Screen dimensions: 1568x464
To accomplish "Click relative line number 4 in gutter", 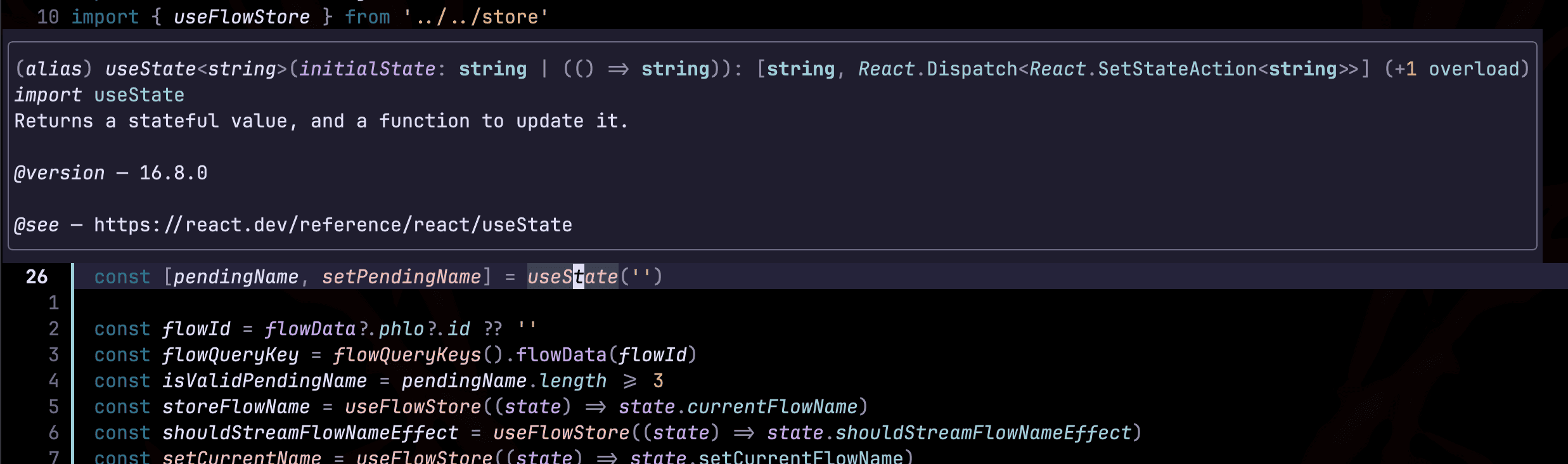I will click(x=54, y=380).
